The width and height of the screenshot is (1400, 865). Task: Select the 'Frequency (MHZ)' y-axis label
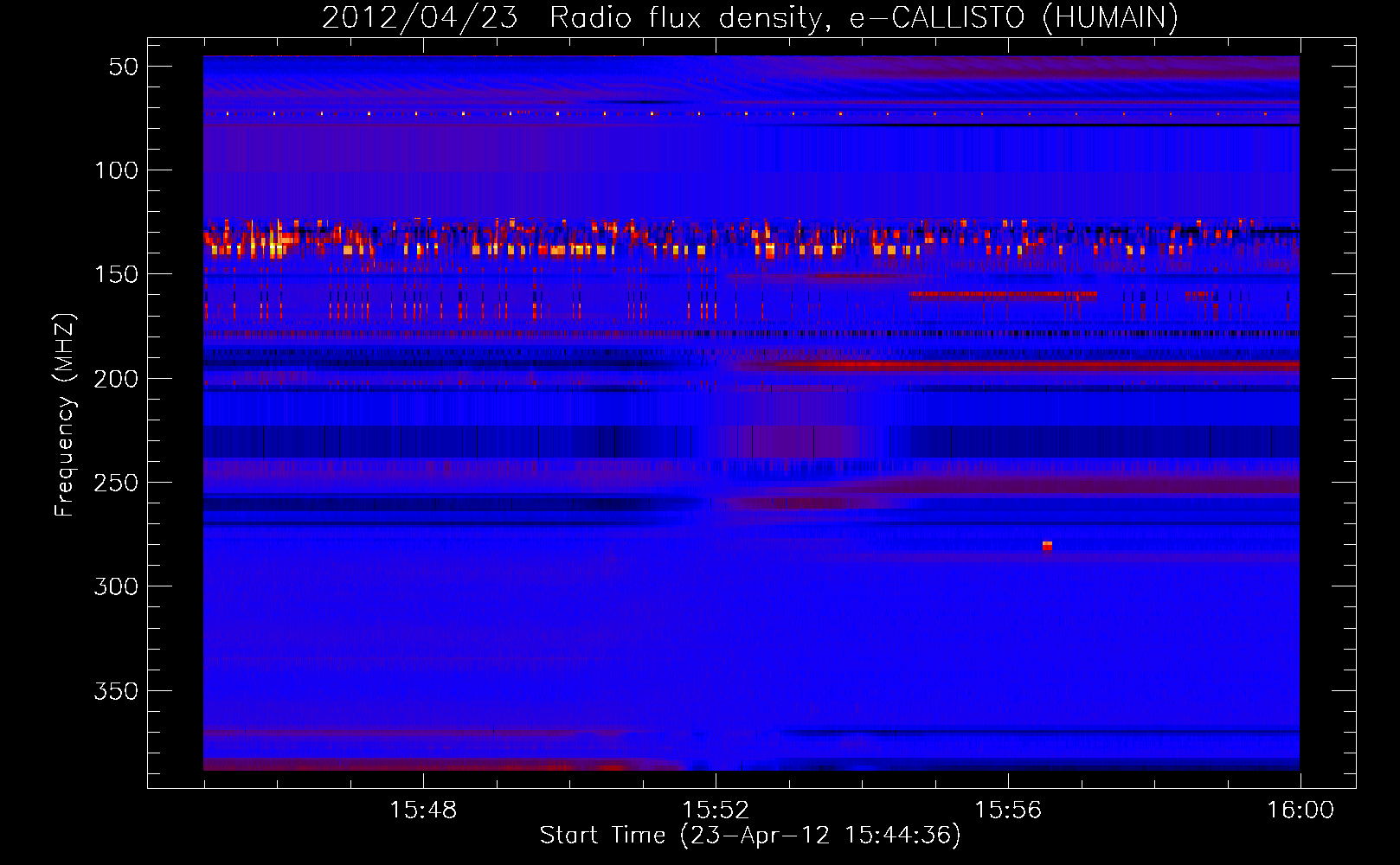[65, 414]
